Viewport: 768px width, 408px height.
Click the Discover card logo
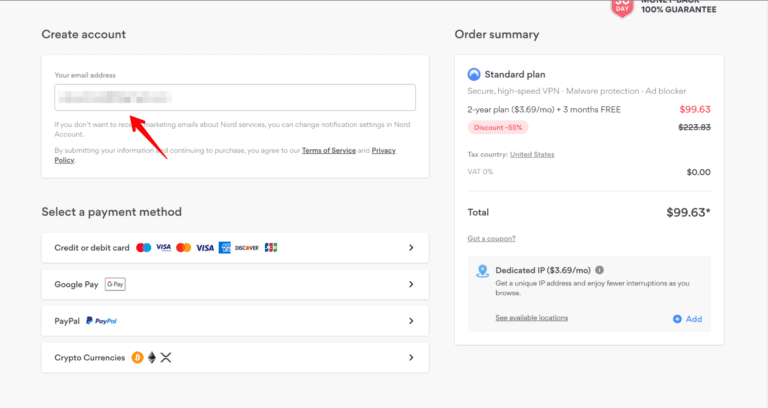[x=246, y=247]
